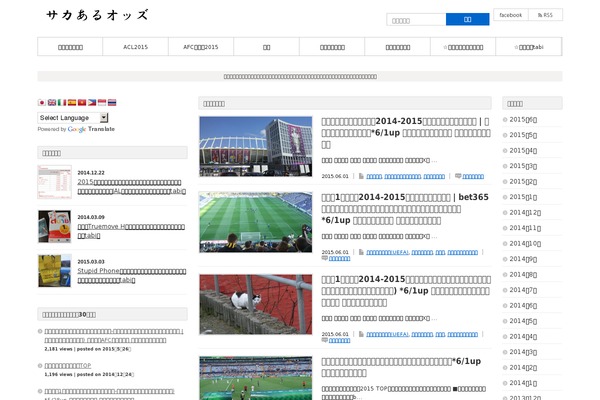Open the 2014 month 10 archive link
The width and height of the screenshot is (600, 400).
point(525,243)
